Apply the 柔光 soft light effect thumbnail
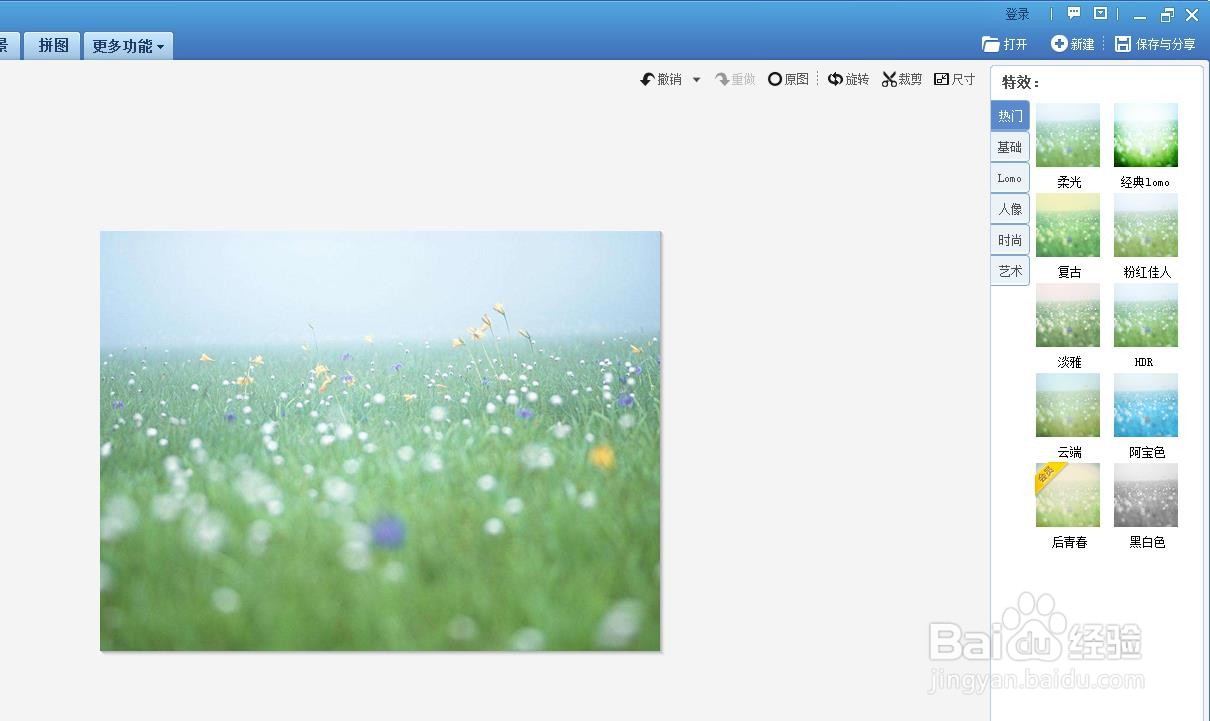The width and height of the screenshot is (1210, 721). (x=1068, y=135)
